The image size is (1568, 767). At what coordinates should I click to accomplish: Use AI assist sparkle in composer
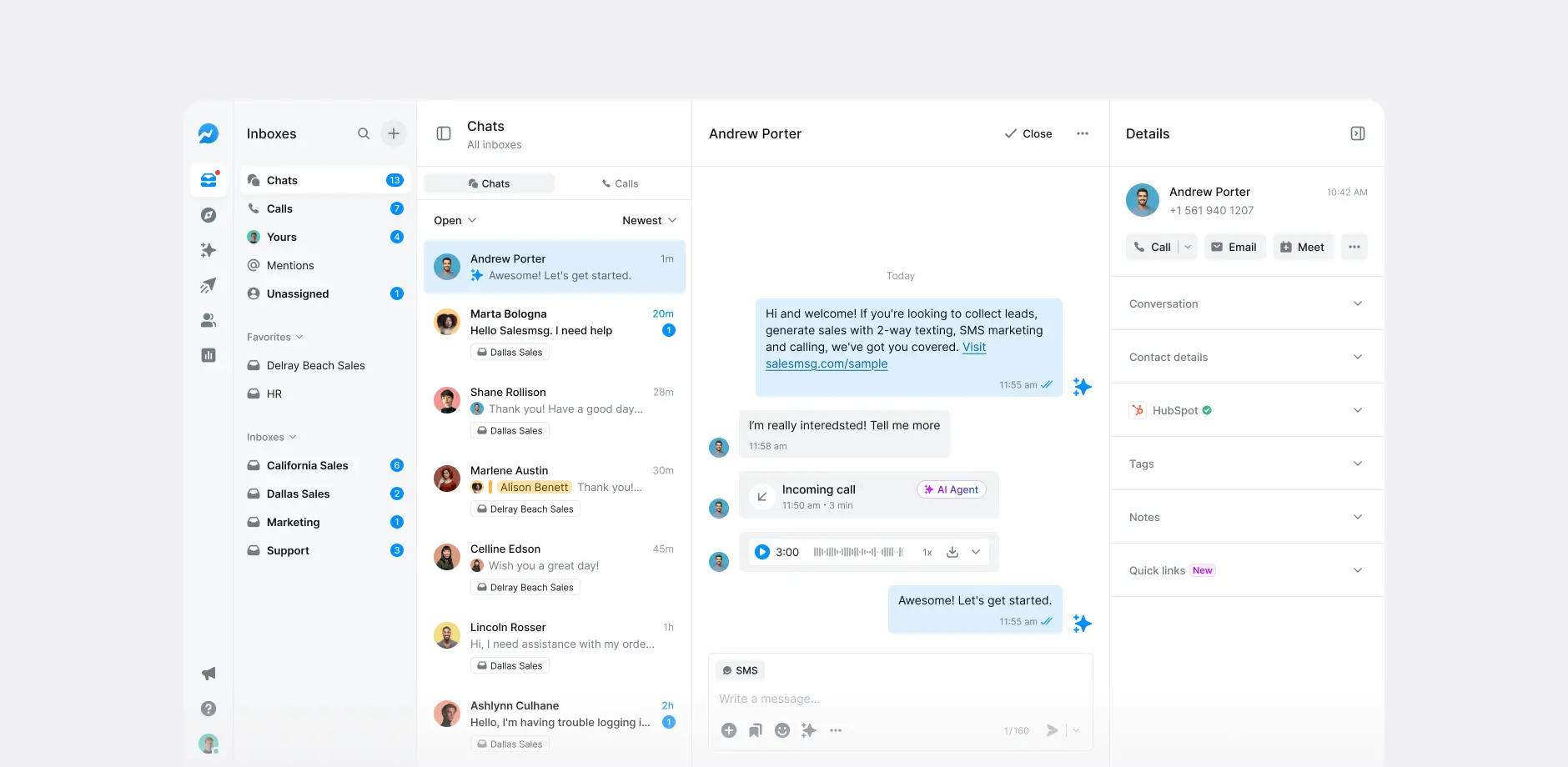click(x=809, y=730)
